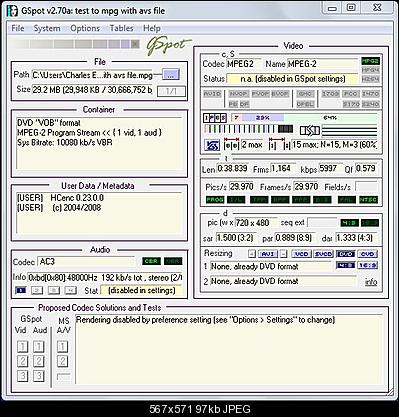The image size is (399, 417).
Task: Click the browse (...) button next to Path
Action: 171,75
